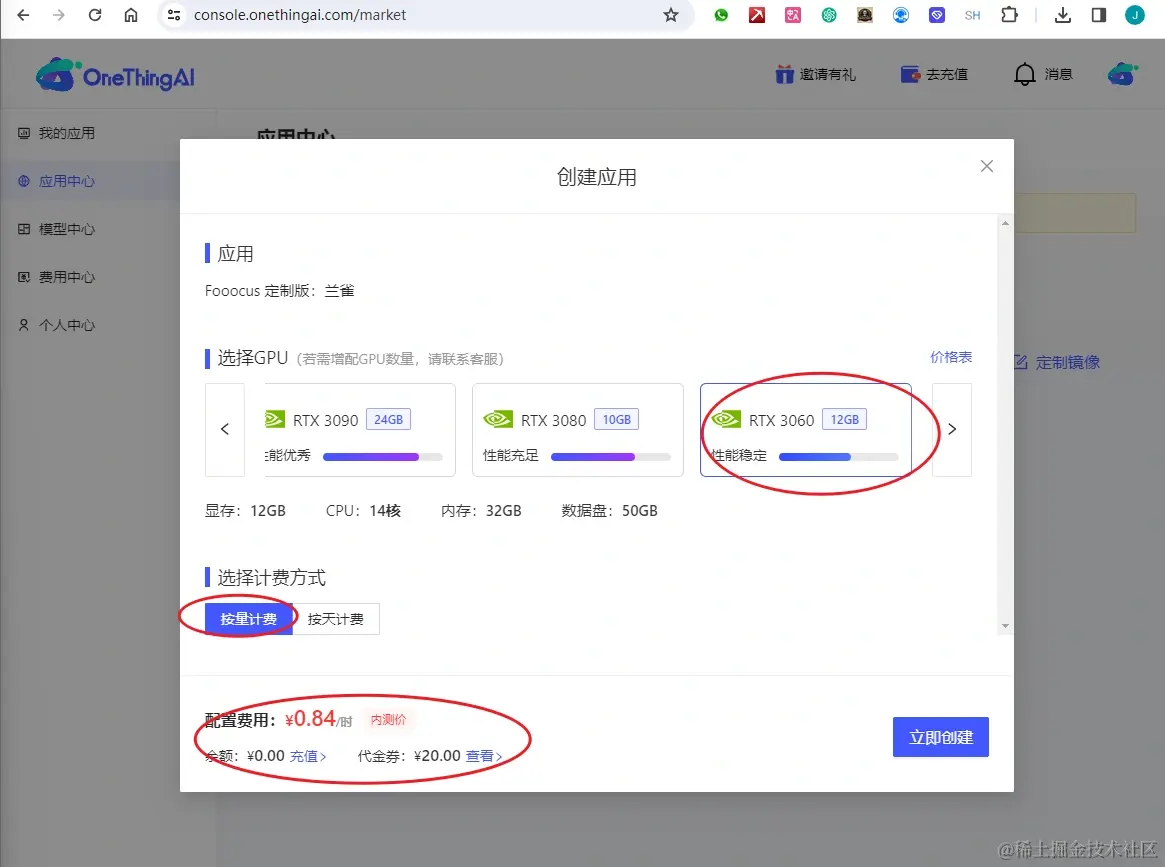Show more GPU options with right arrow
The height and width of the screenshot is (867, 1165).
click(x=952, y=429)
